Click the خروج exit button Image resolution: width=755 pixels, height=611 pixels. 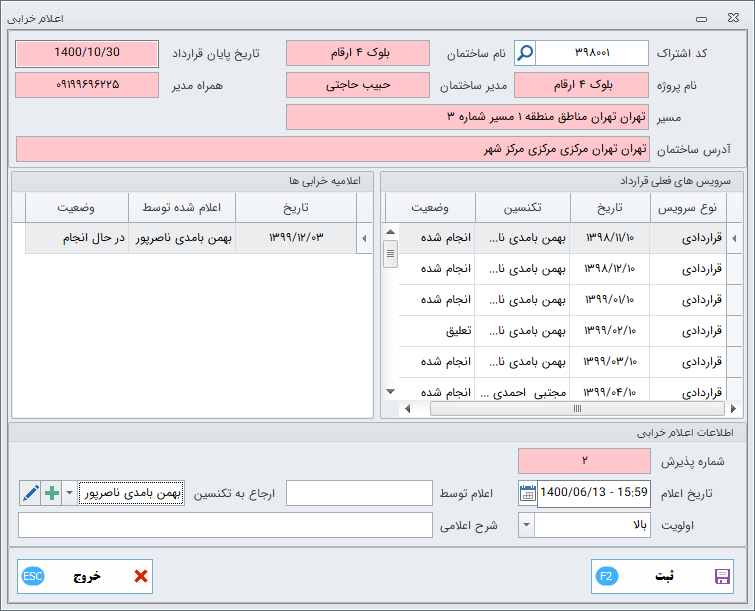(85, 576)
